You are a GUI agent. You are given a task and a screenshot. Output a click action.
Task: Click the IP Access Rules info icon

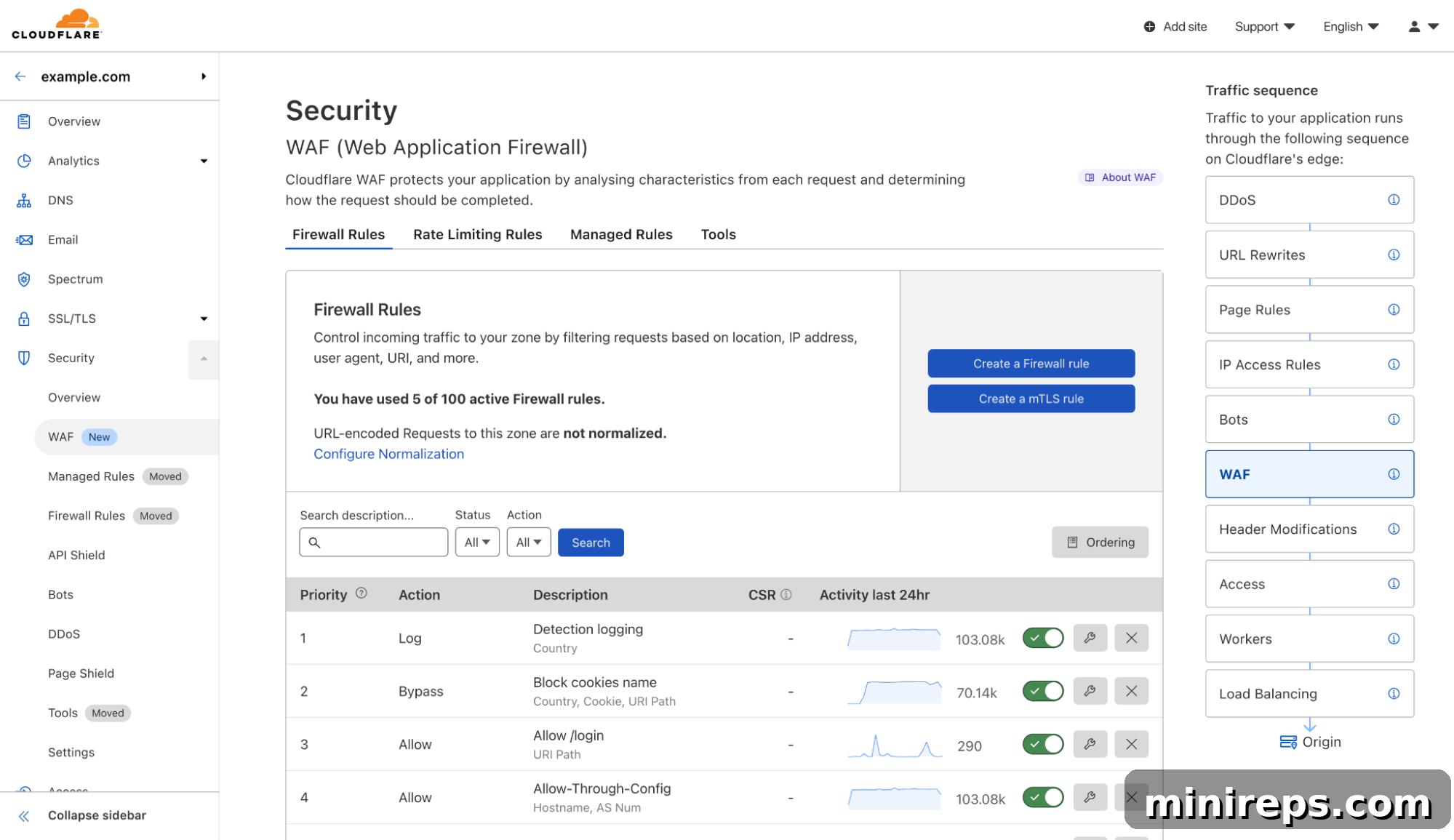[1394, 364]
